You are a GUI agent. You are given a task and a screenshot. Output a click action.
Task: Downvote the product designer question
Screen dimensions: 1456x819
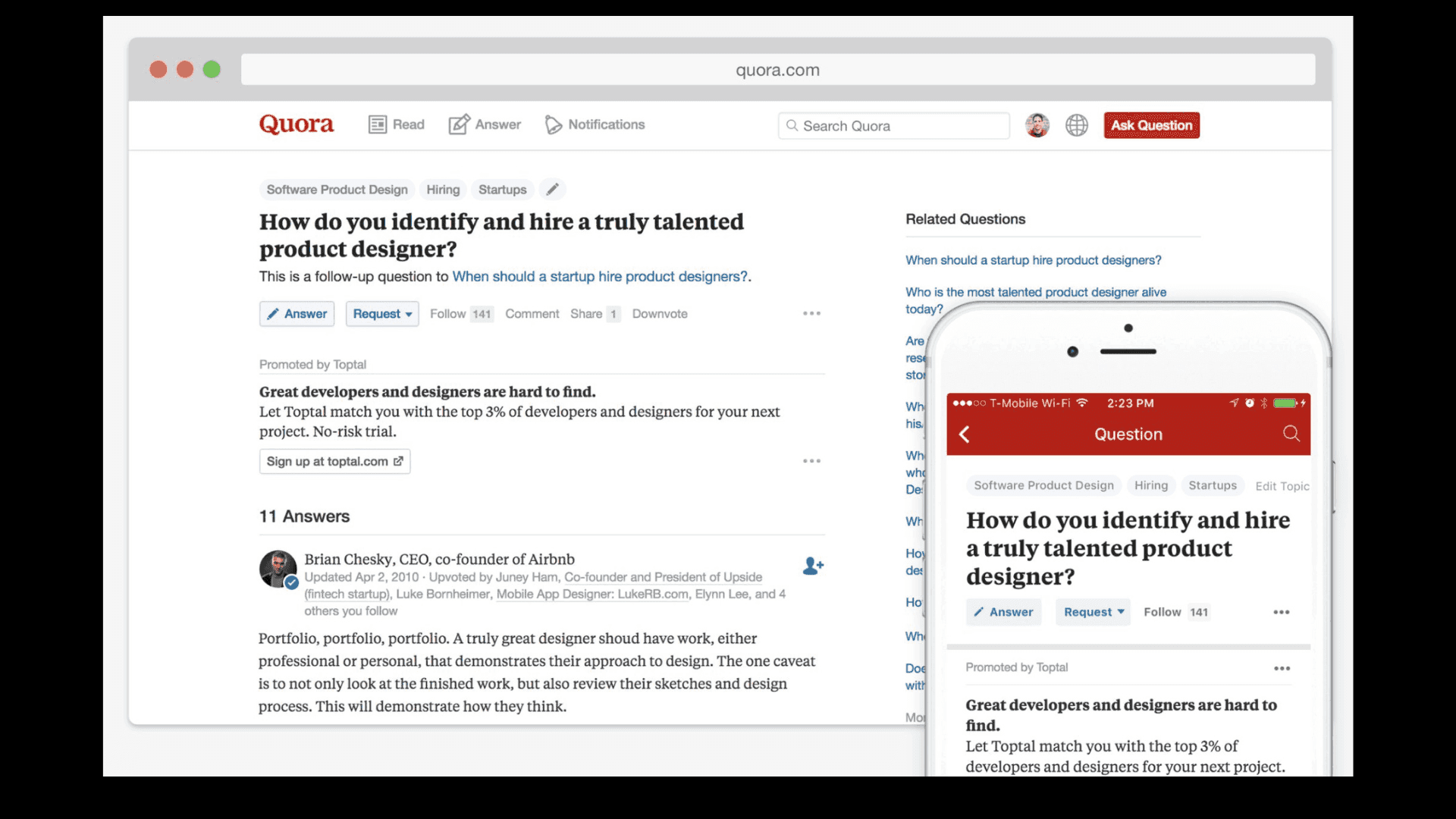(659, 313)
